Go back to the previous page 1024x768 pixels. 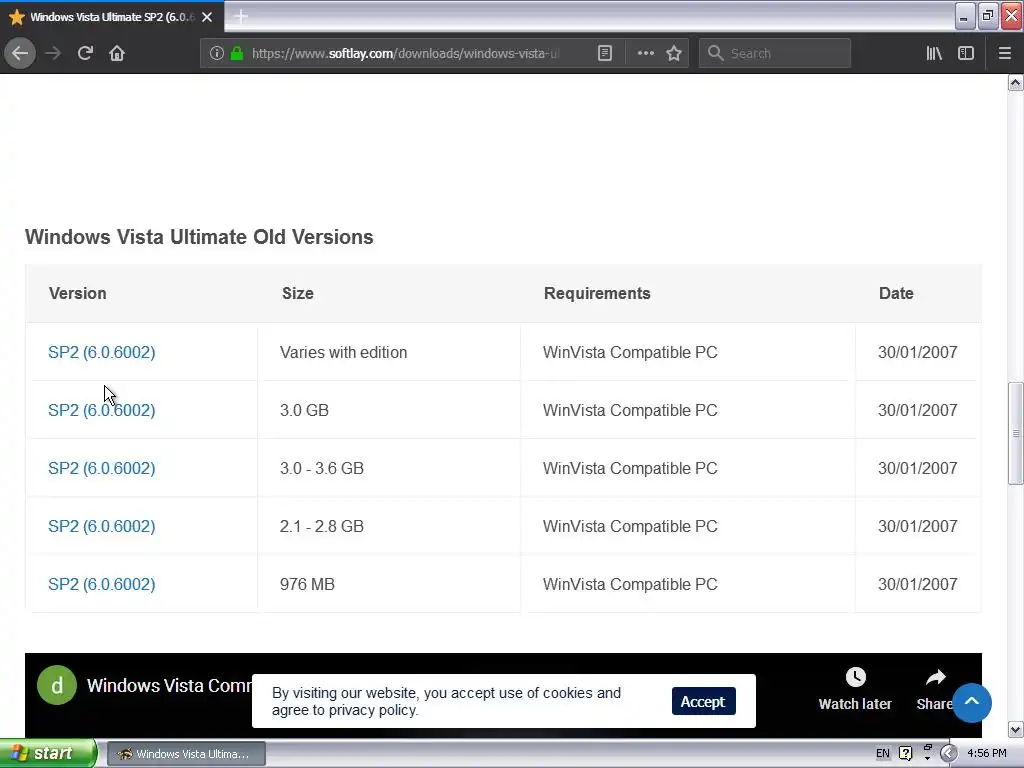[x=20, y=53]
